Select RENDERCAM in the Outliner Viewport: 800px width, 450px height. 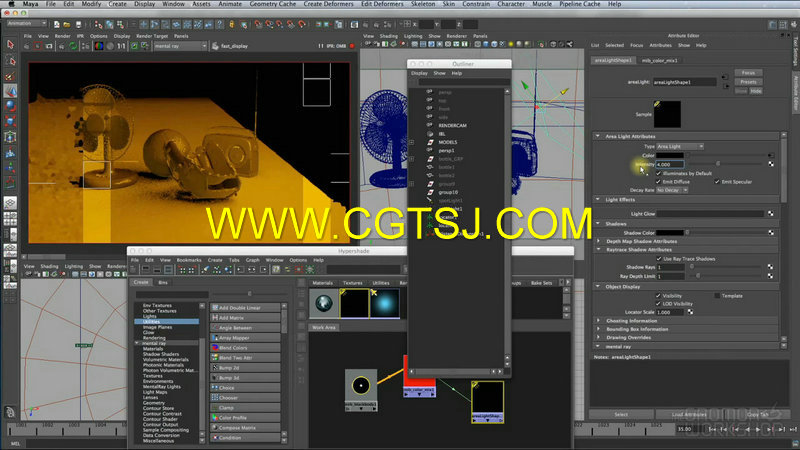[452, 126]
